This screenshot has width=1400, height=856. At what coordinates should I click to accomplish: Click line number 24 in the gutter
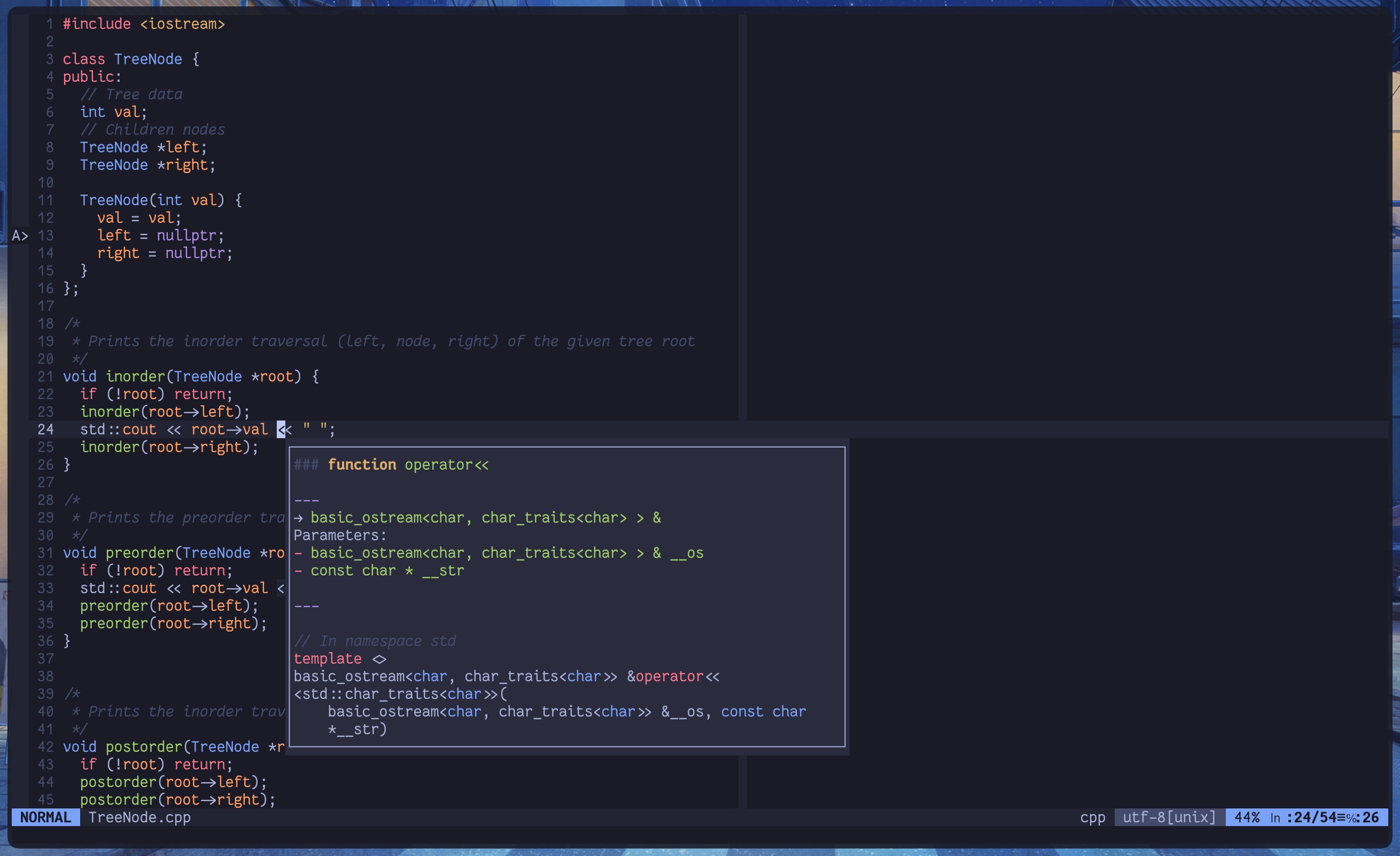[45, 430]
